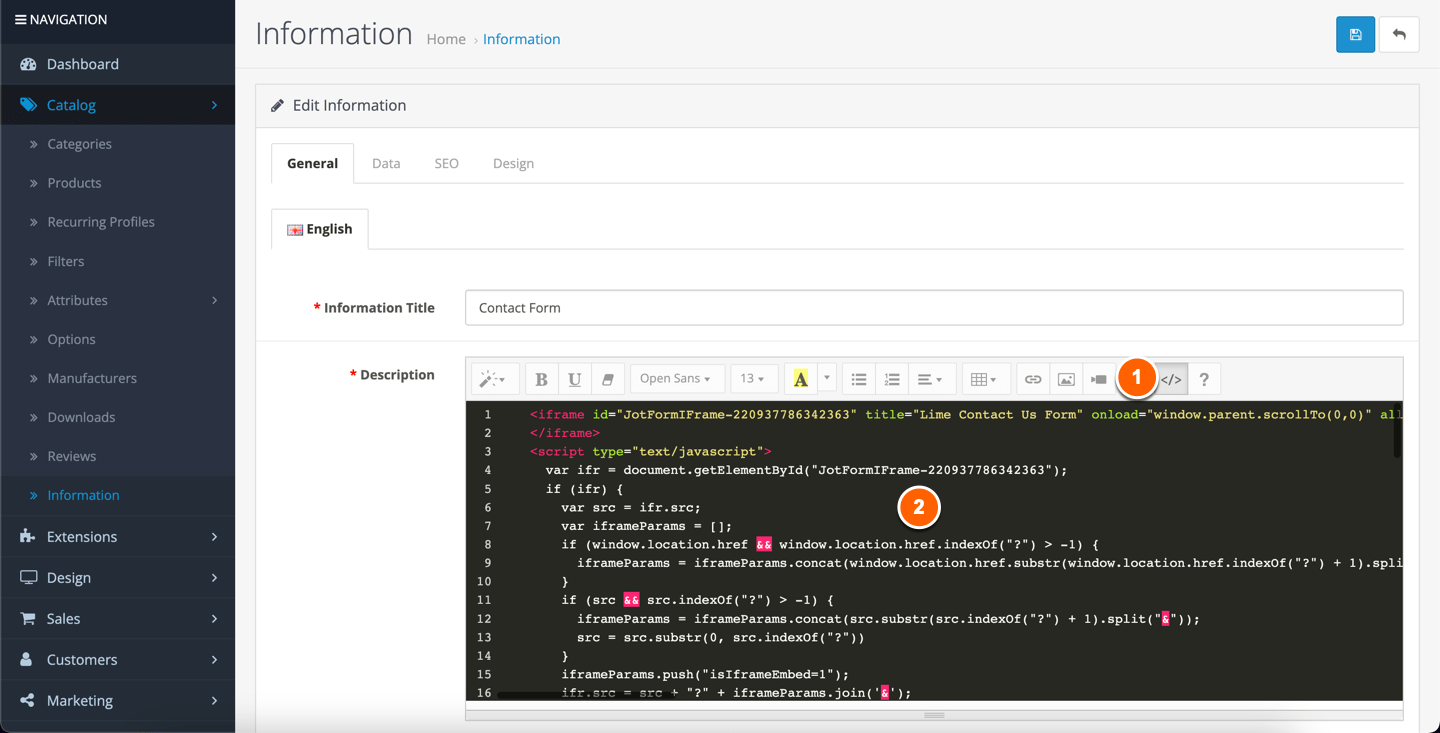Switch to the Design tab
Viewport: 1440px width, 733px height.
click(513, 163)
